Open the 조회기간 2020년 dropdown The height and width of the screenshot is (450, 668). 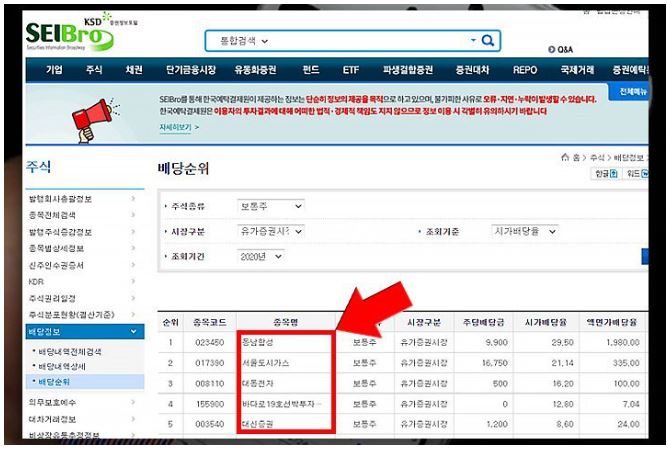pos(260,257)
